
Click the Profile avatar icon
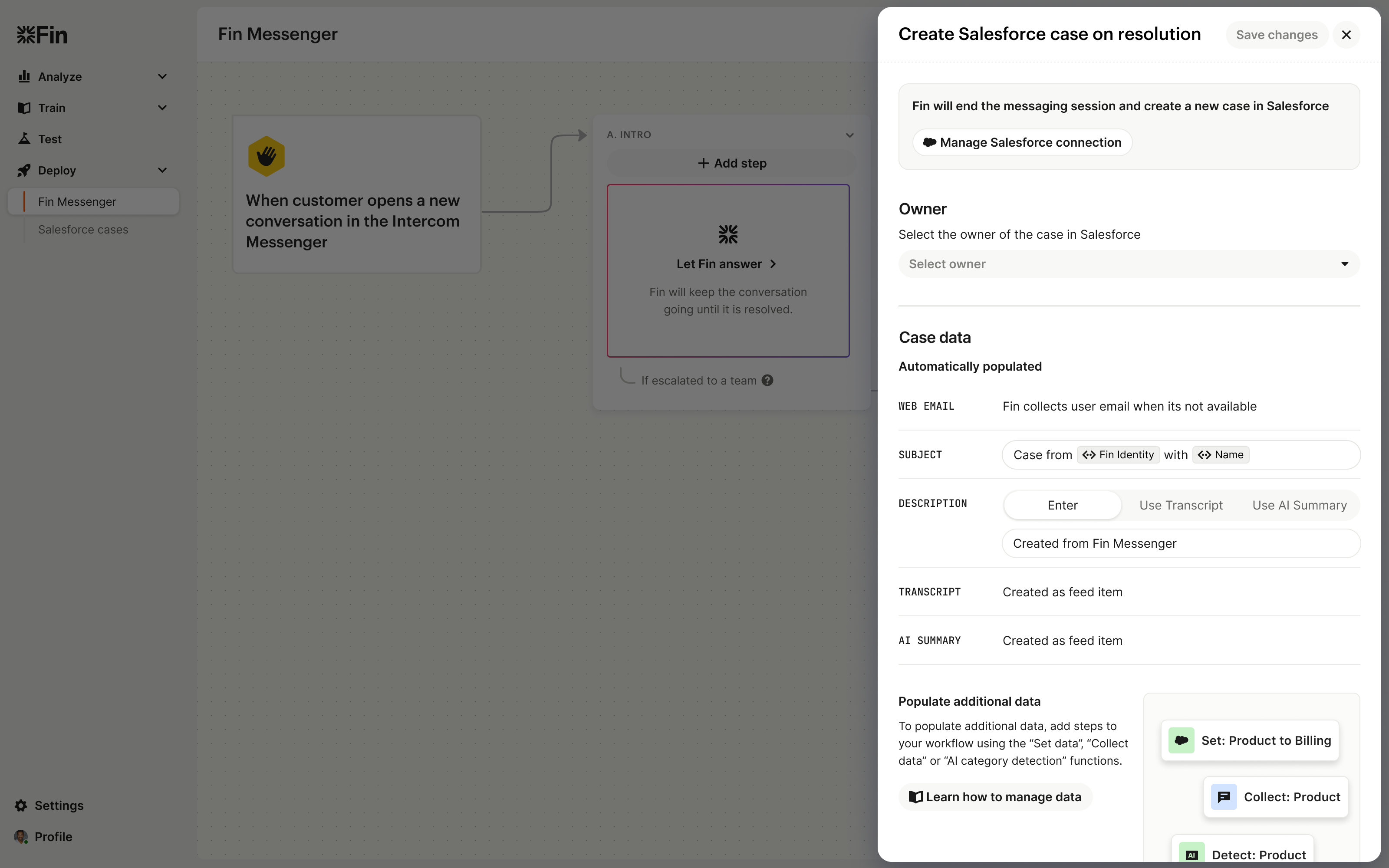tap(21, 836)
